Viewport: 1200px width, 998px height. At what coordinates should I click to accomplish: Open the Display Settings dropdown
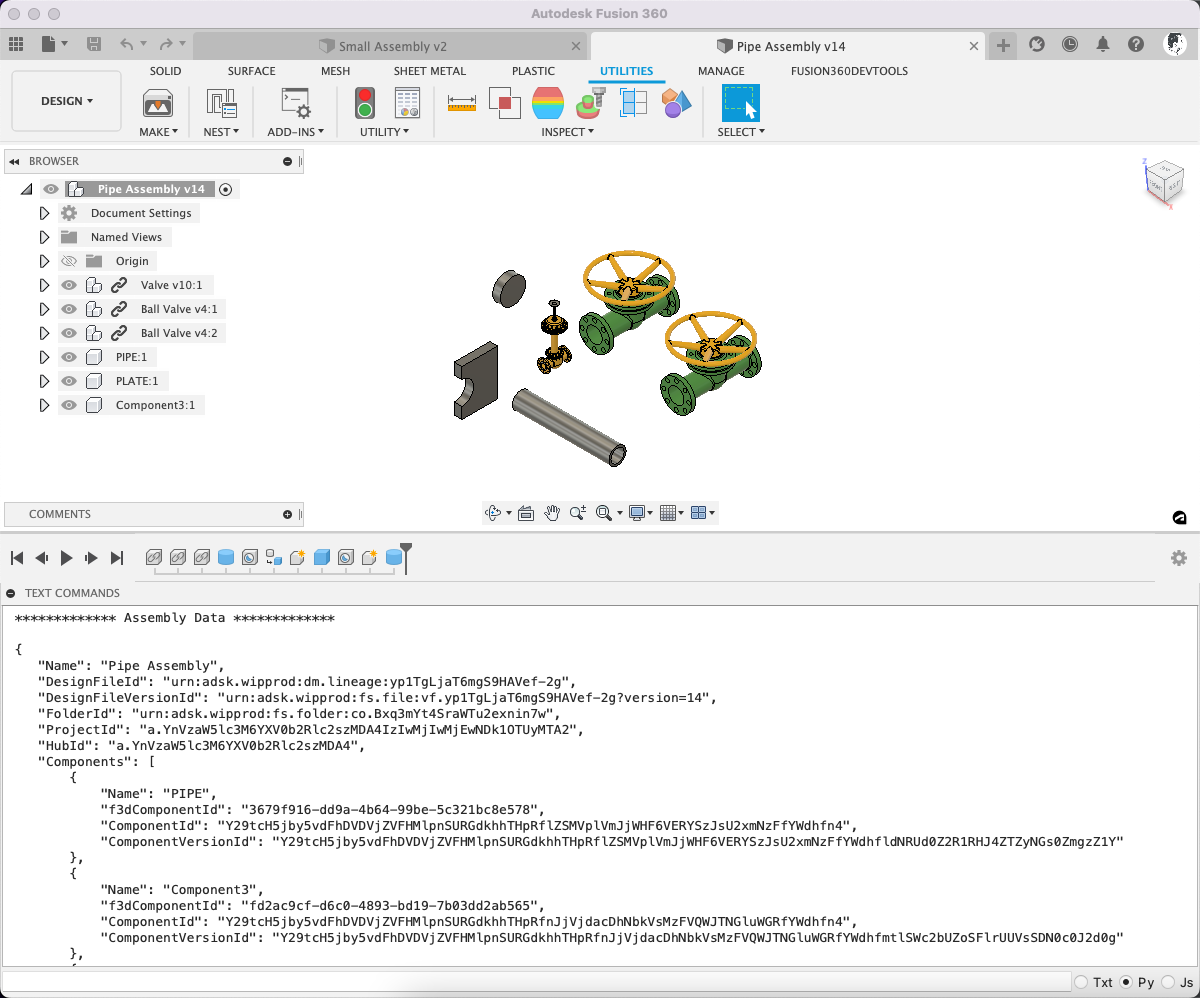(x=640, y=513)
